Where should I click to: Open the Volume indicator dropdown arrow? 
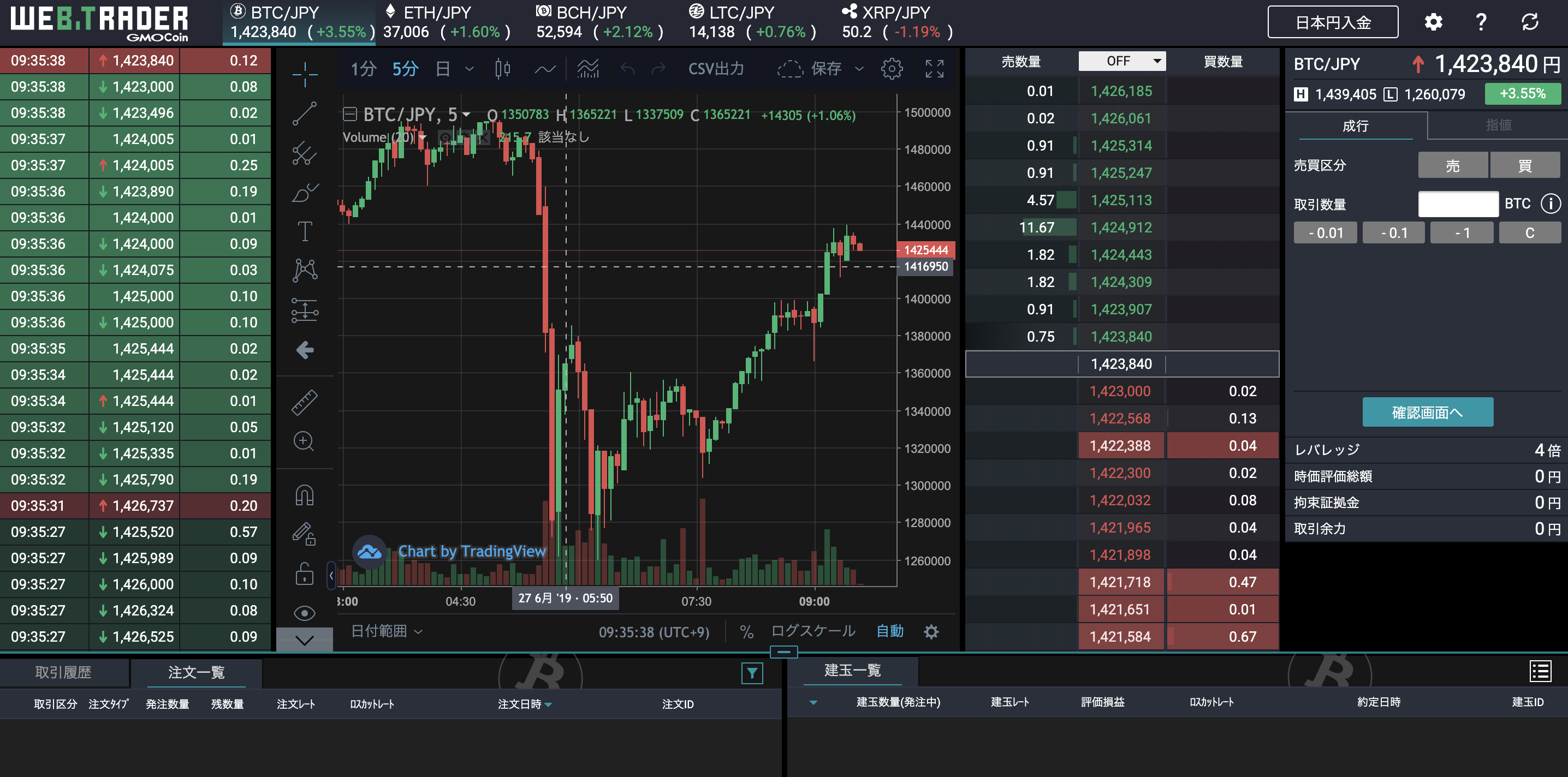(x=422, y=138)
